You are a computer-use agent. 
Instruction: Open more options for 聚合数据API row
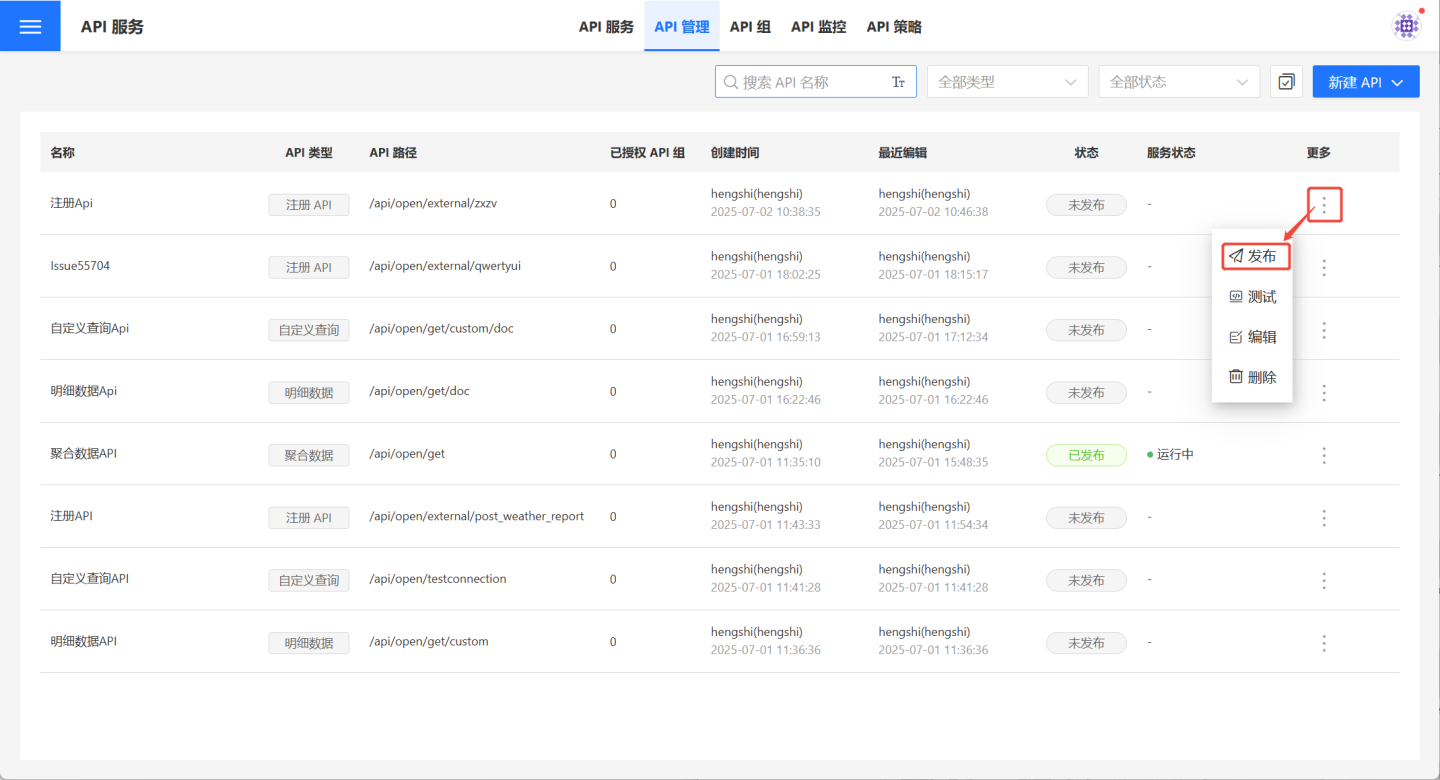point(1324,455)
